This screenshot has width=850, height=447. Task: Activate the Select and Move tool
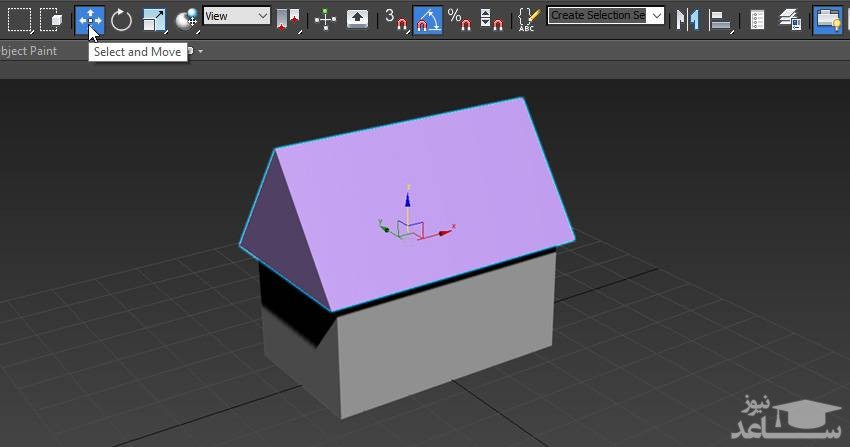click(89, 18)
